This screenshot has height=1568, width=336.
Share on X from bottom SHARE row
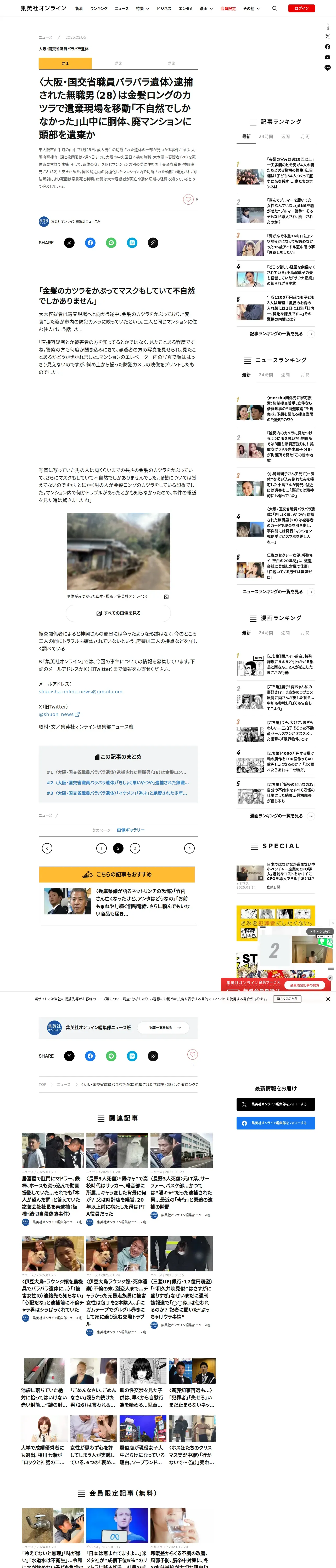(70, 1056)
